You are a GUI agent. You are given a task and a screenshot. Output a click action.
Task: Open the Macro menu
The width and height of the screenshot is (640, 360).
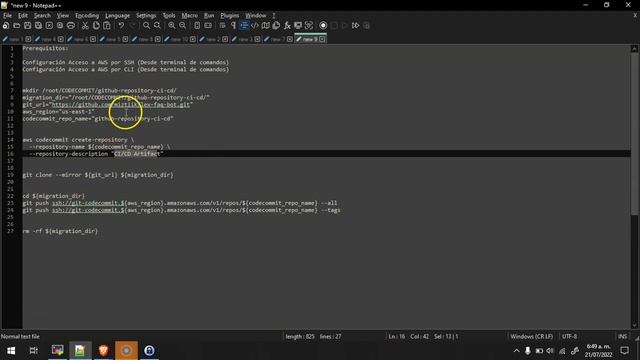[x=189, y=16]
